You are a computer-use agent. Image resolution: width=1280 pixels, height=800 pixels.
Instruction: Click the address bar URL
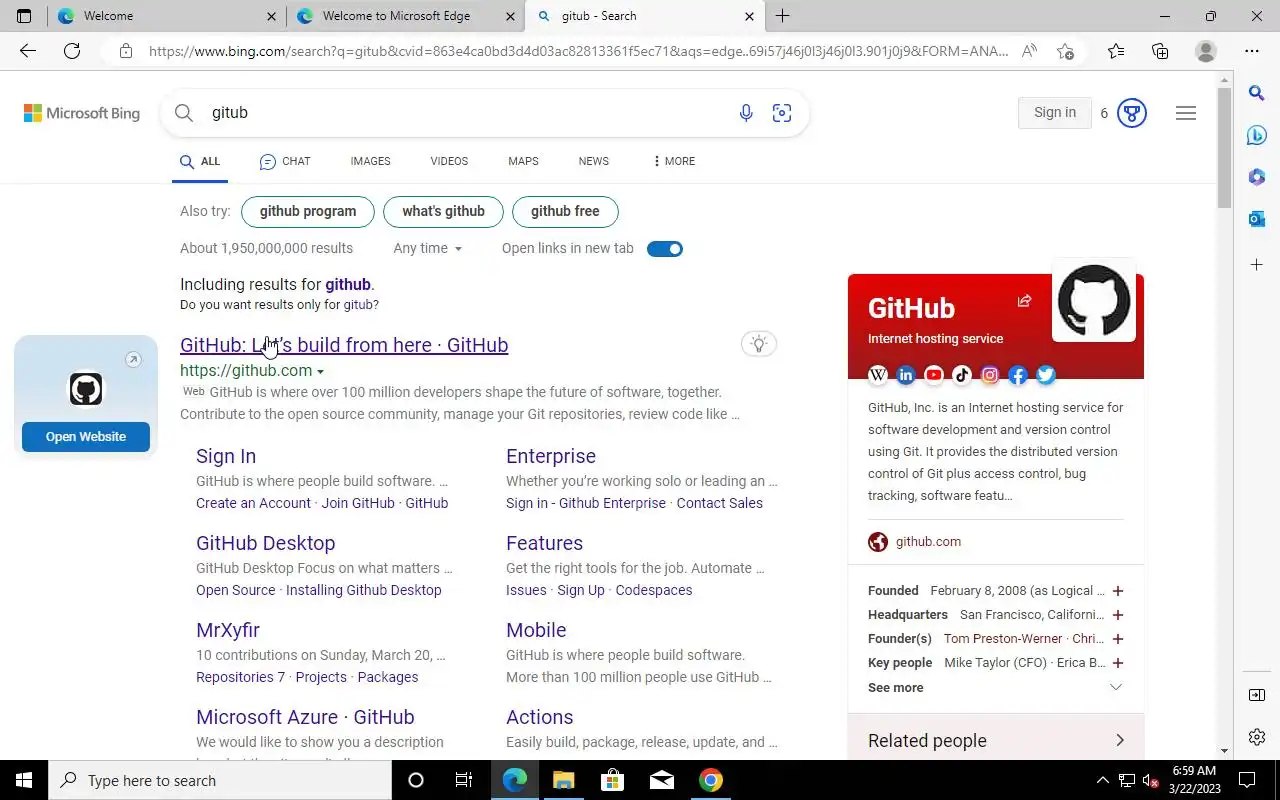tap(578, 51)
